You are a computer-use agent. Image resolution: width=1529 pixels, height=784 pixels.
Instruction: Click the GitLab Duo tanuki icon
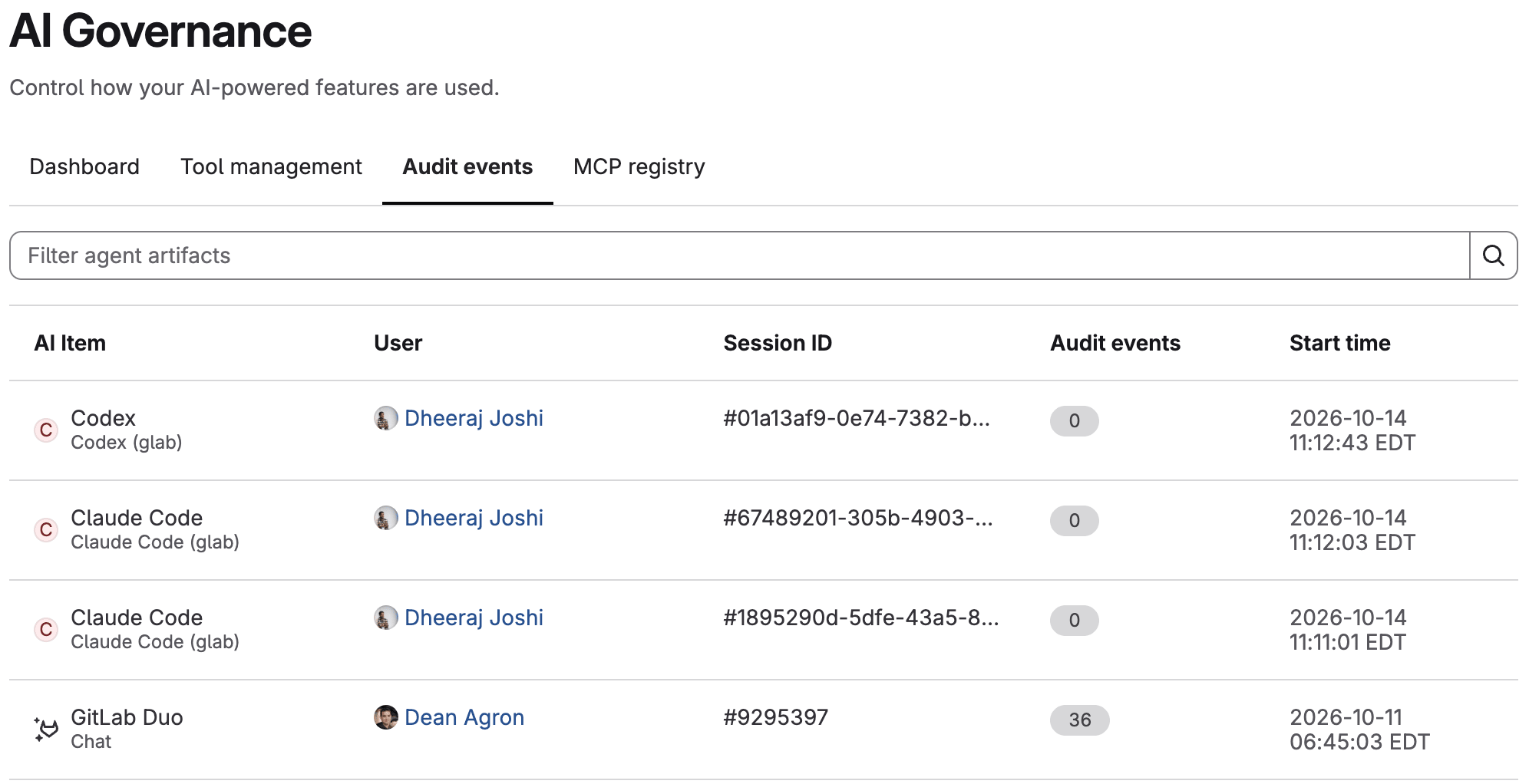46,730
